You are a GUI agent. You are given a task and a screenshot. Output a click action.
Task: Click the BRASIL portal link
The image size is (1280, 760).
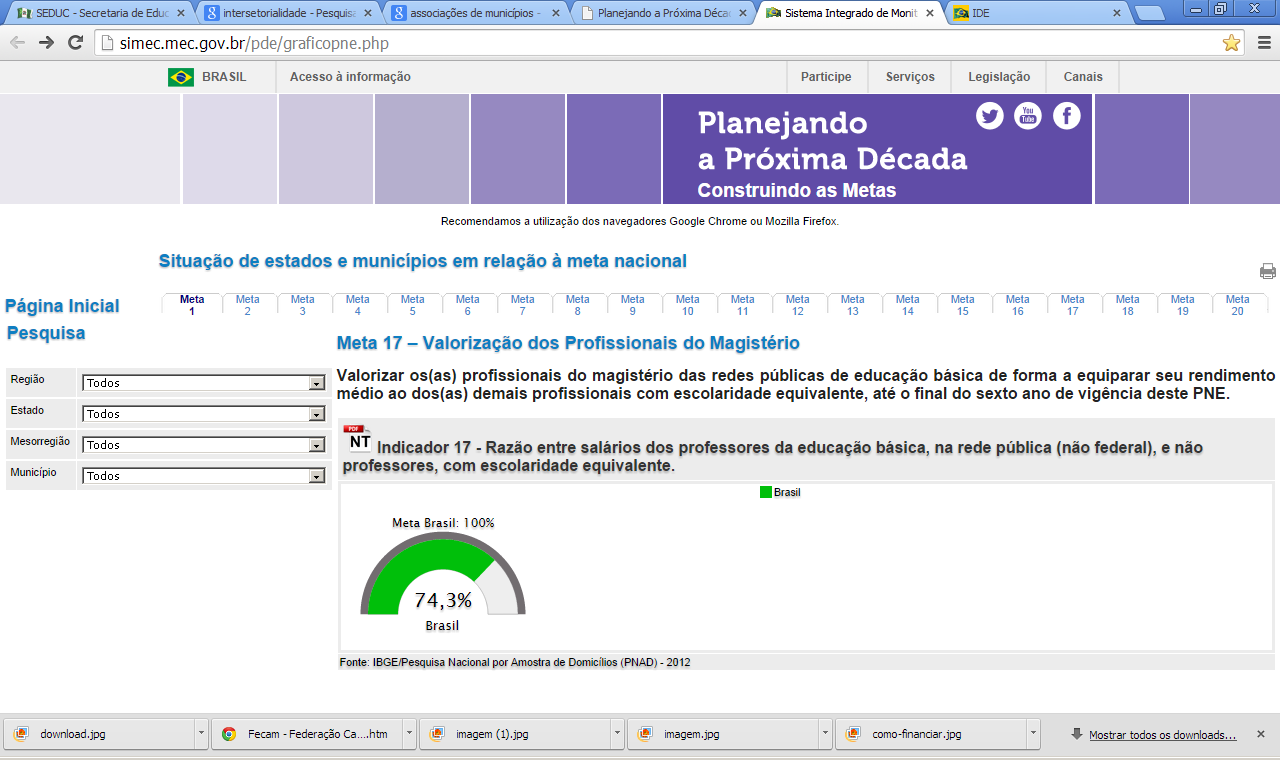click(224, 77)
